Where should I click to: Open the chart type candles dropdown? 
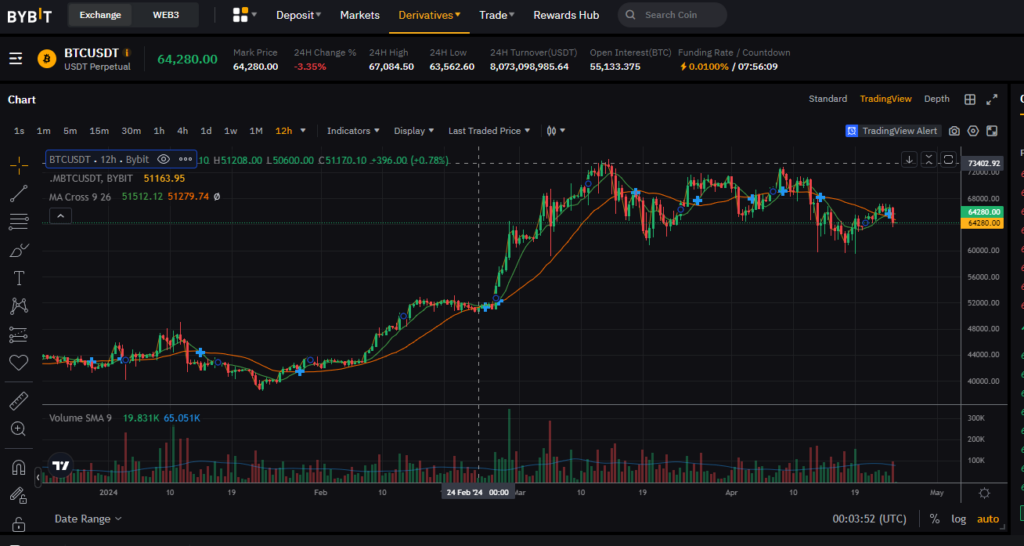pyautogui.click(x=556, y=131)
